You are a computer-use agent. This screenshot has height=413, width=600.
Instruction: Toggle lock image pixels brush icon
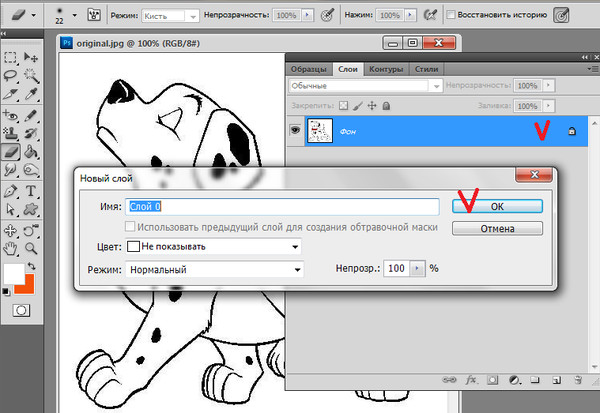pyautogui.click(x=358, y=106)
